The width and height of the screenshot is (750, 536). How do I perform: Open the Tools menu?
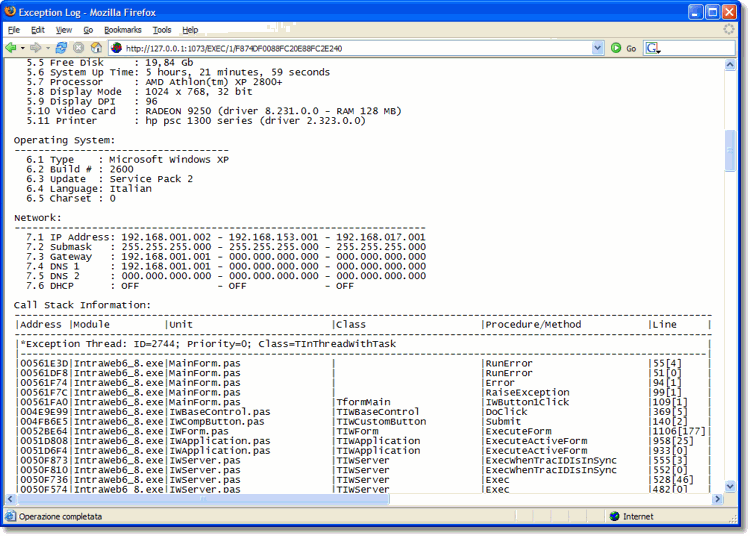pyautogui.click(x=162, y=30)
